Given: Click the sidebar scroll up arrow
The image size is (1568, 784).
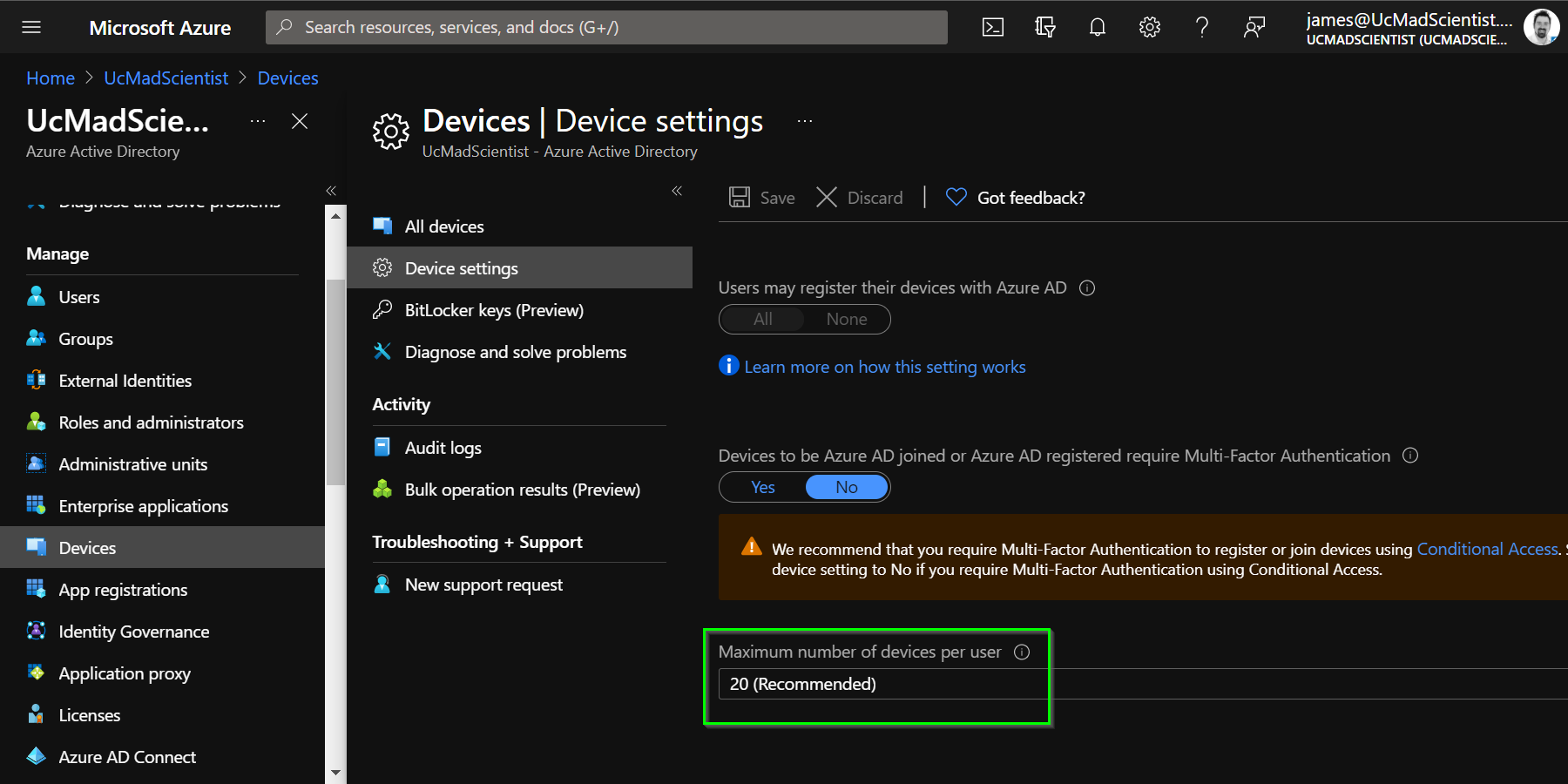Looking at the screenshot, I should coord(335,215).
